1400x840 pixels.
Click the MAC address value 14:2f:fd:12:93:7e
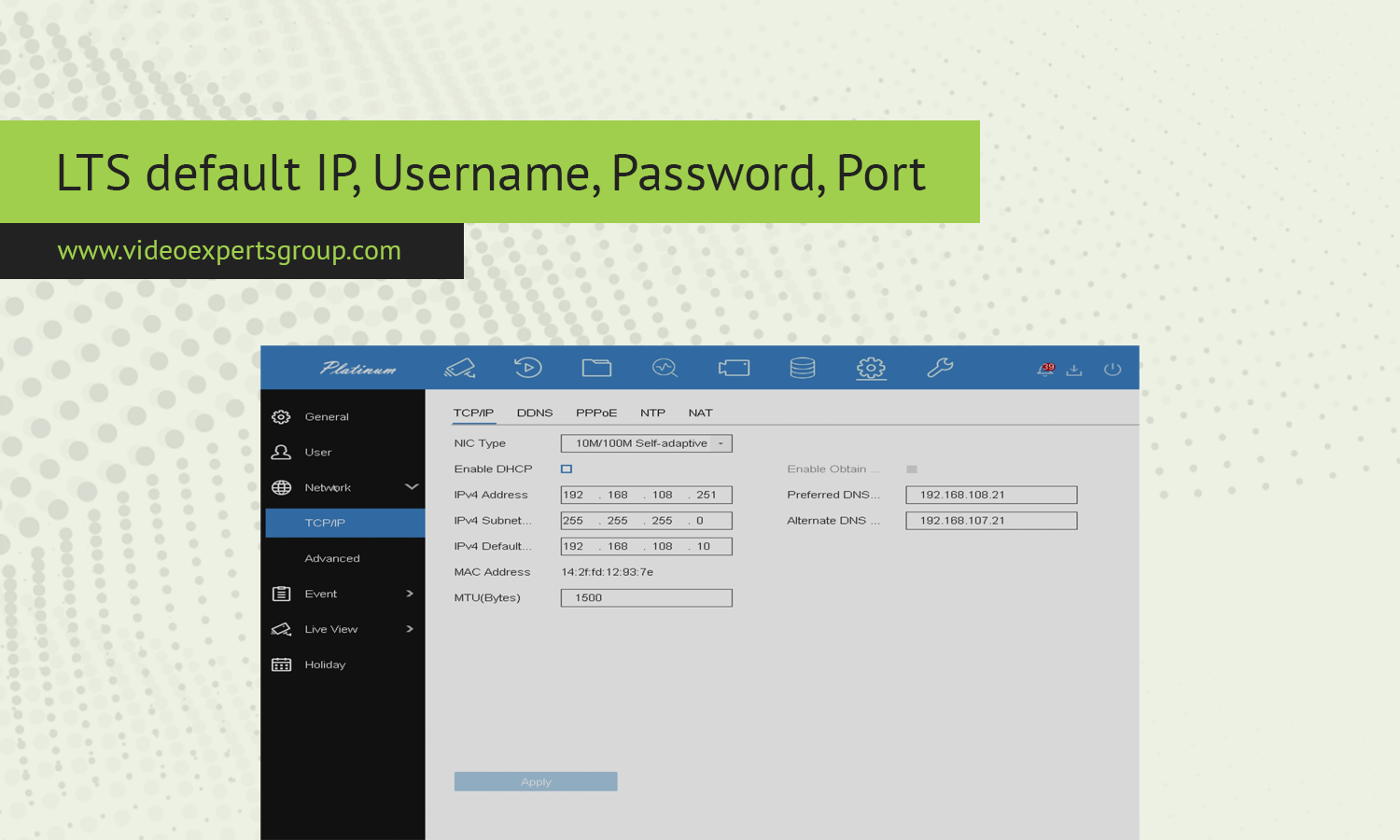click(x=608, y=572)
